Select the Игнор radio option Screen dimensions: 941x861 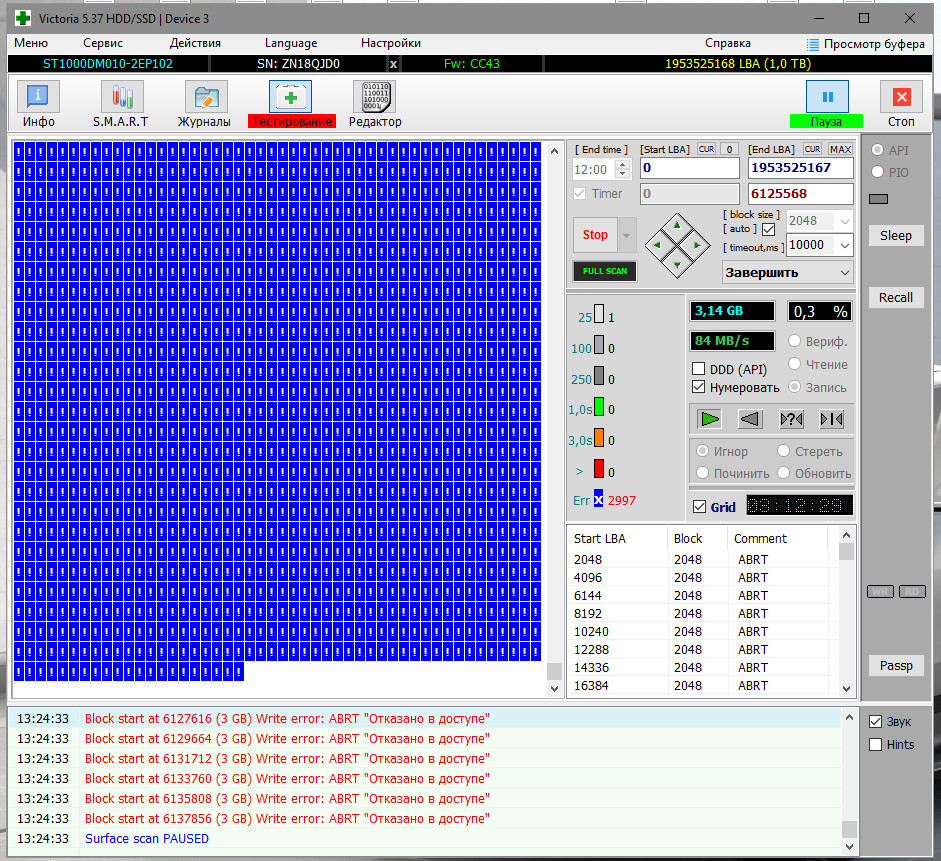click(702, 451)
